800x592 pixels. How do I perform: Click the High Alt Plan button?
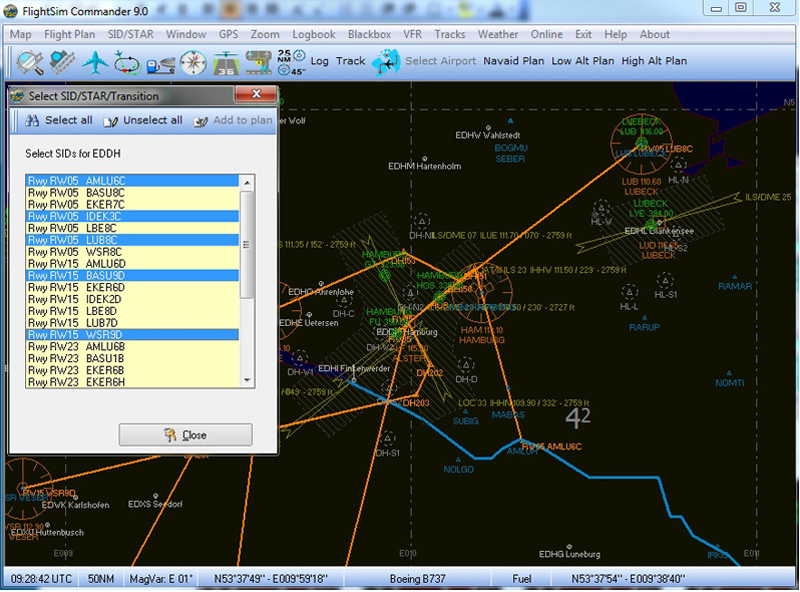(654, 61)
